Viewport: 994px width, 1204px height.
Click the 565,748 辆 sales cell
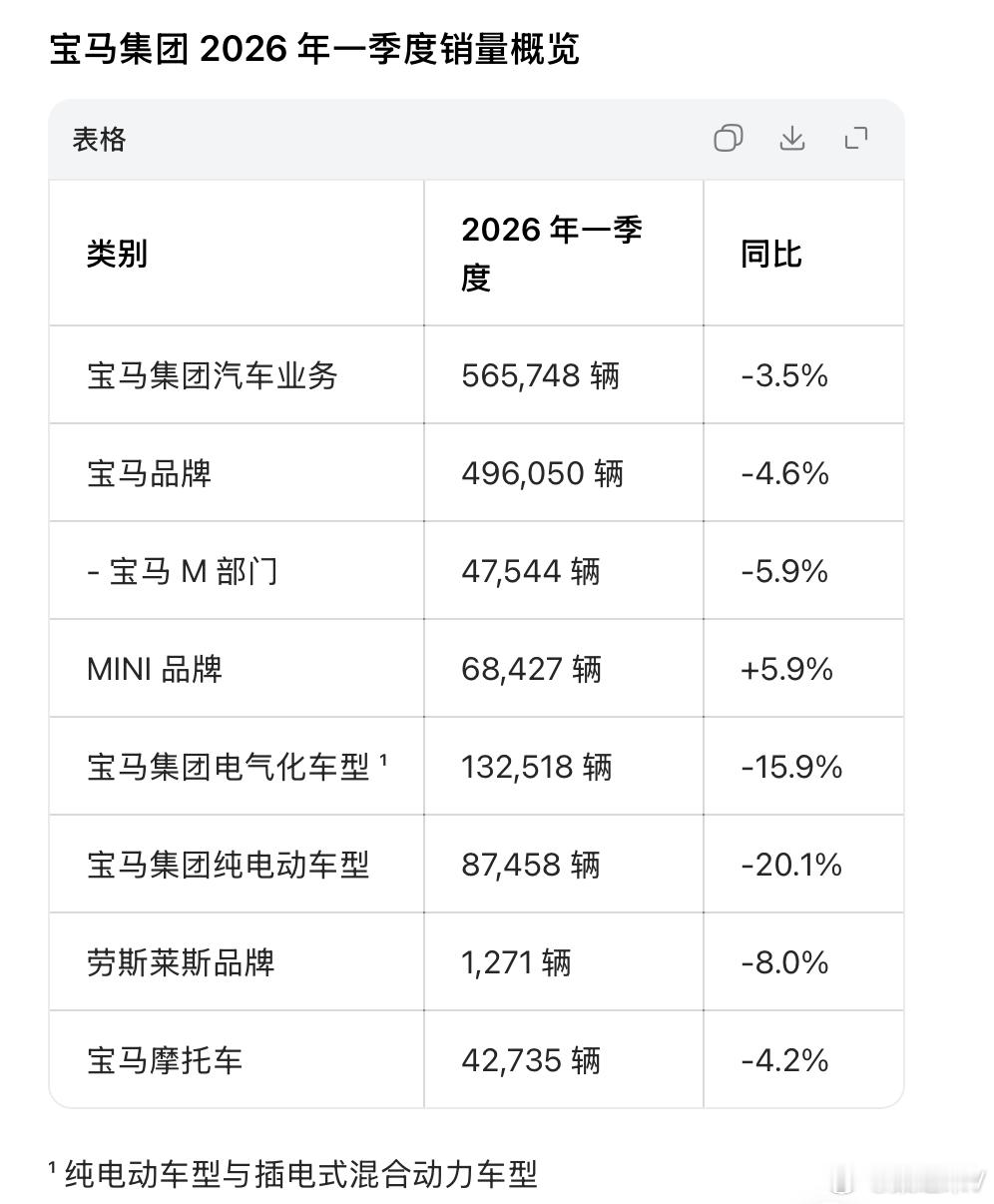click(x=540, y=376)
